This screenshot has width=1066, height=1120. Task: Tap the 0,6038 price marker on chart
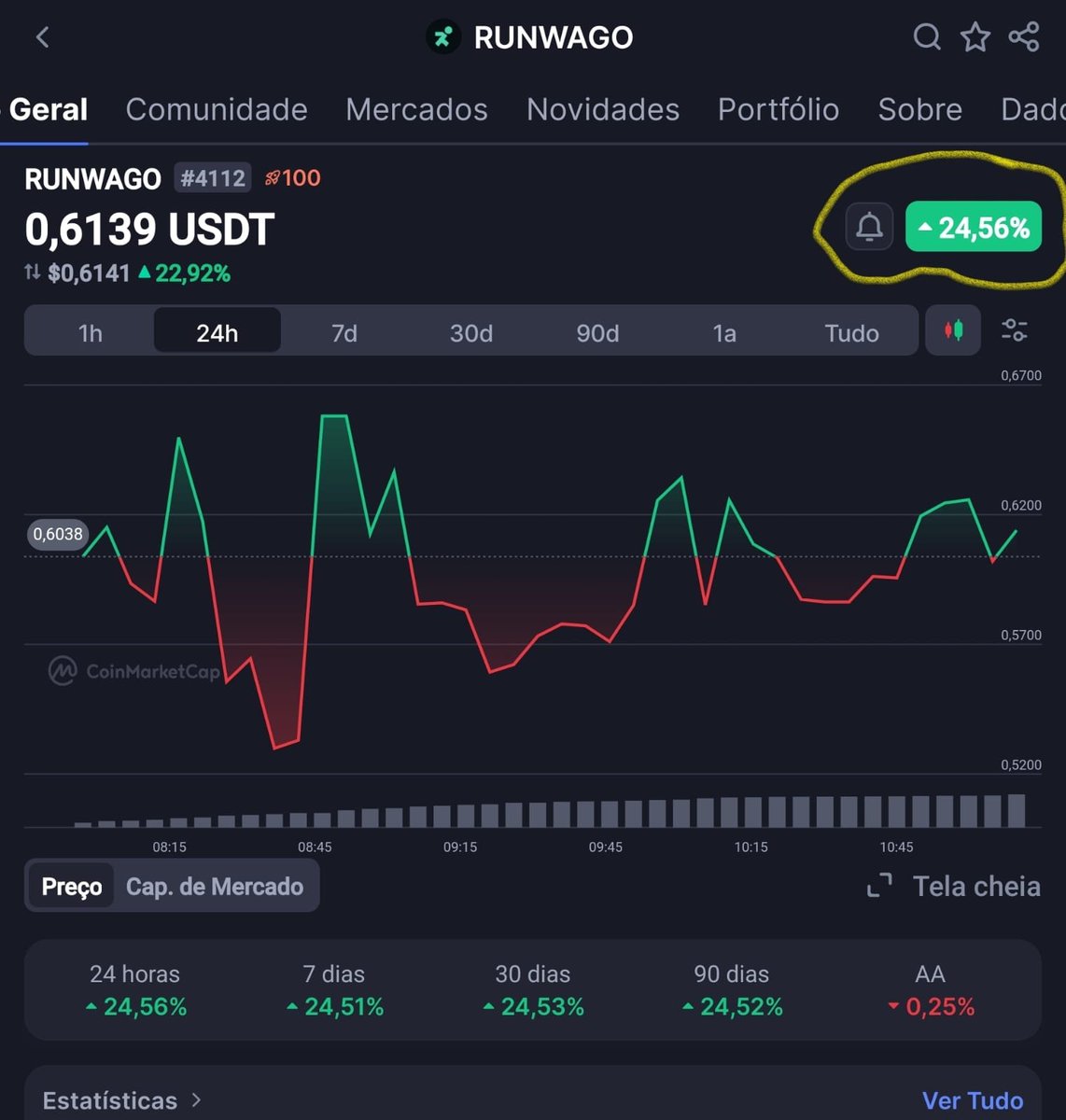[x=57, y=535]
